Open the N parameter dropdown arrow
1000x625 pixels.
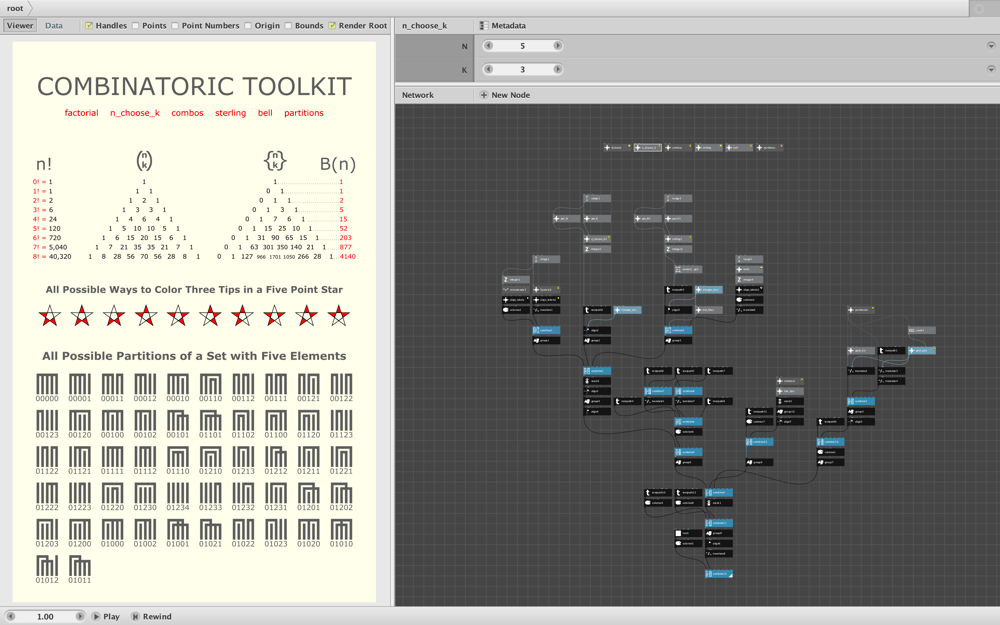[991, 46]
